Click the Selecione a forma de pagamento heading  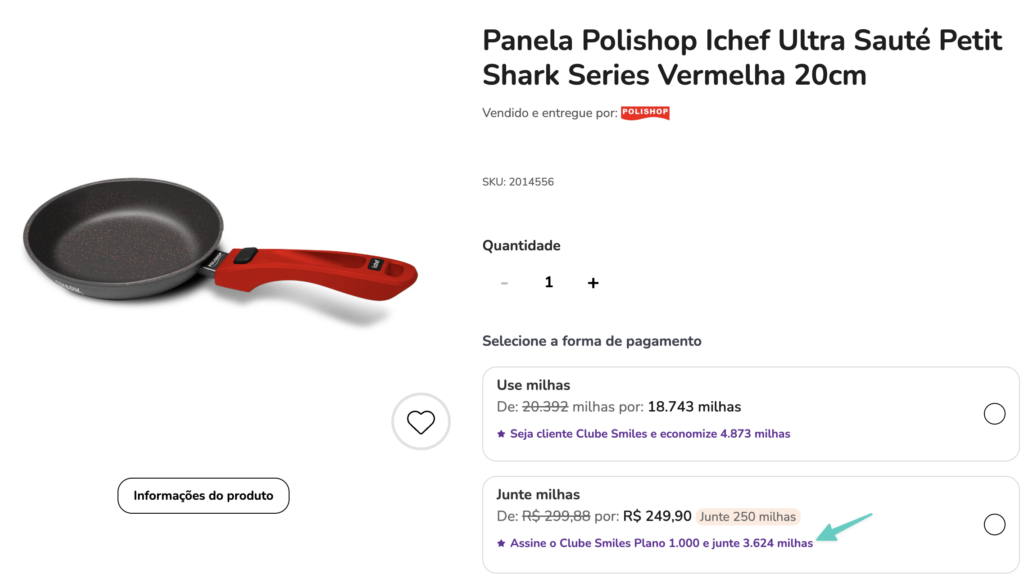592,341
